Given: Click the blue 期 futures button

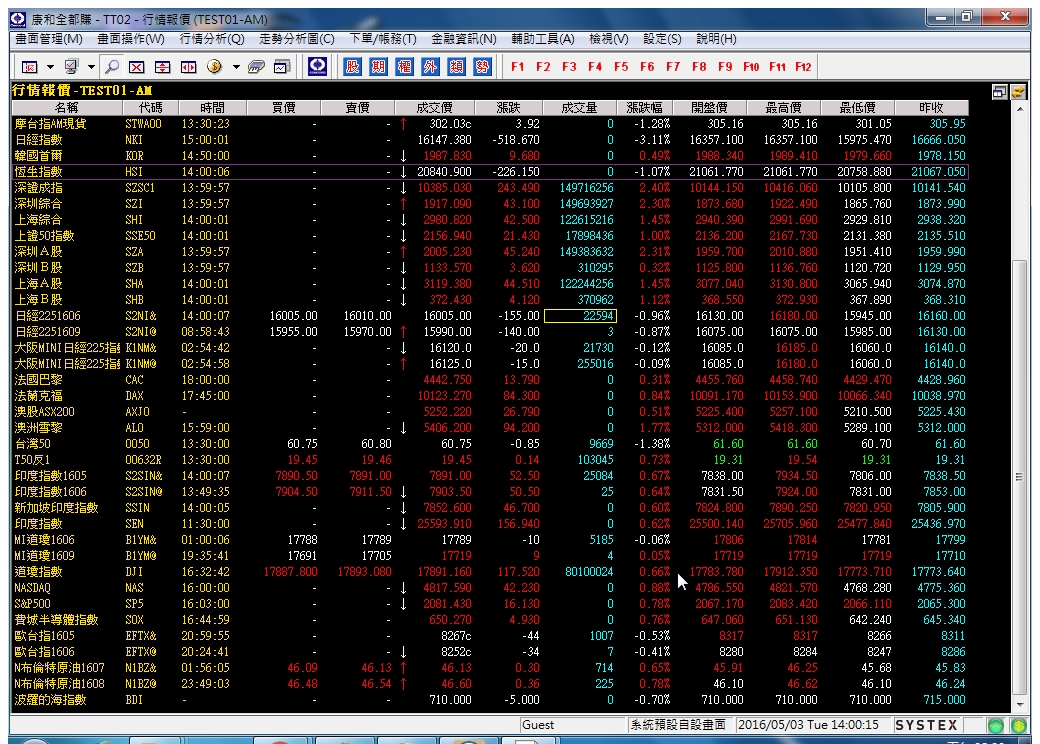Looking at the screenshot, I should [x=379, y=66].
